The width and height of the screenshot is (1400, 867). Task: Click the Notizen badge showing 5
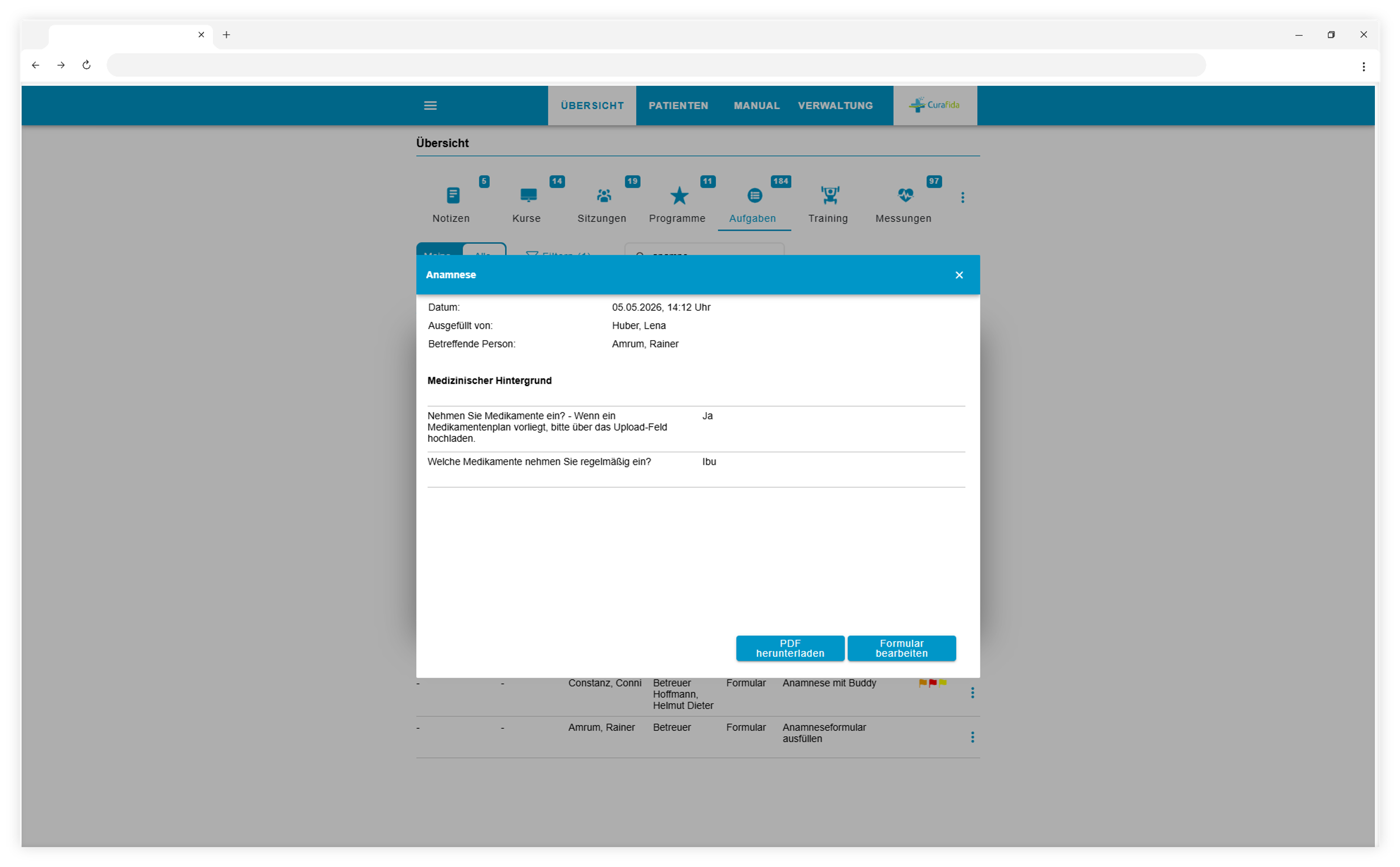click(x=484, y=181)
